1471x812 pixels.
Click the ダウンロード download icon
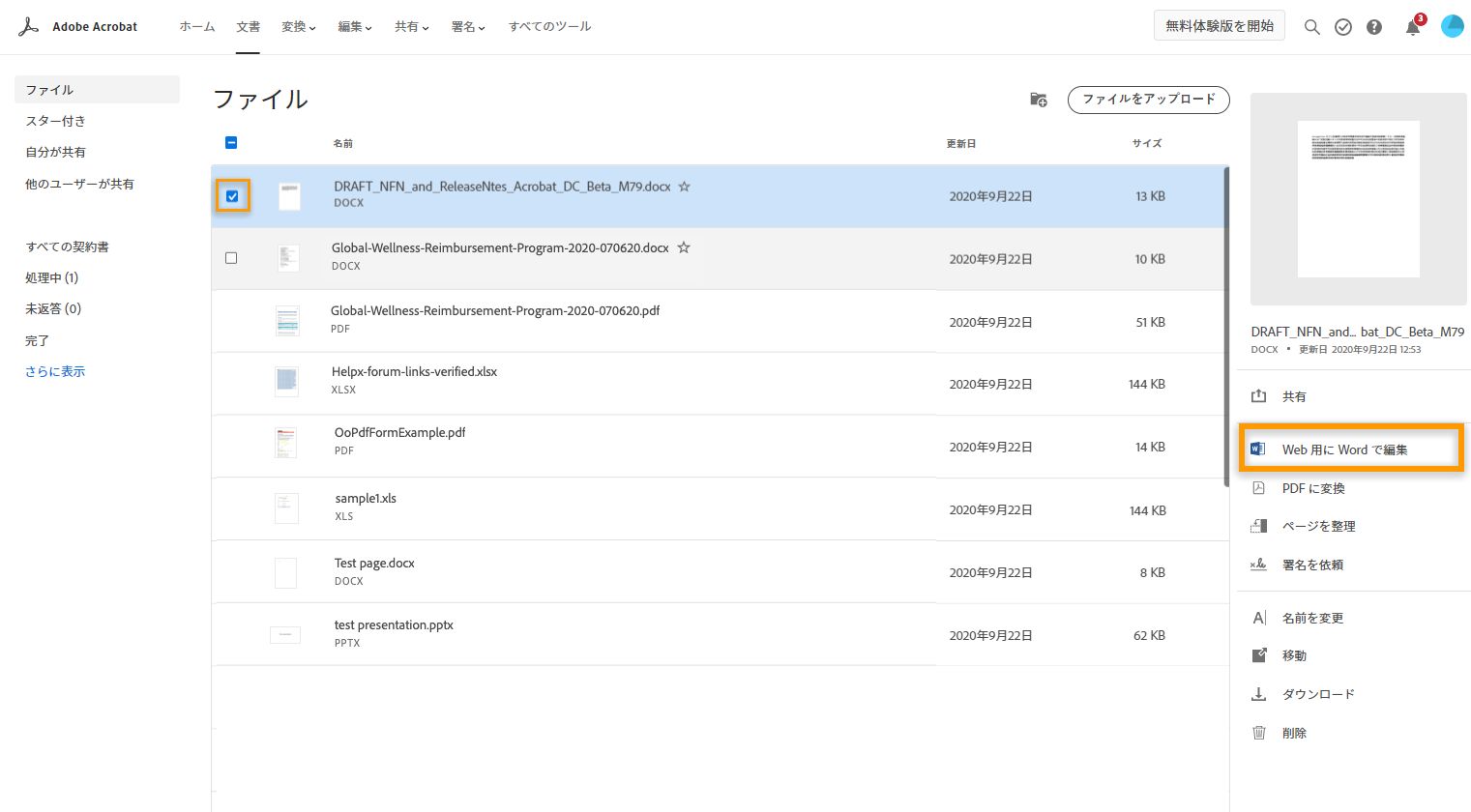[x=1259, y=694]
